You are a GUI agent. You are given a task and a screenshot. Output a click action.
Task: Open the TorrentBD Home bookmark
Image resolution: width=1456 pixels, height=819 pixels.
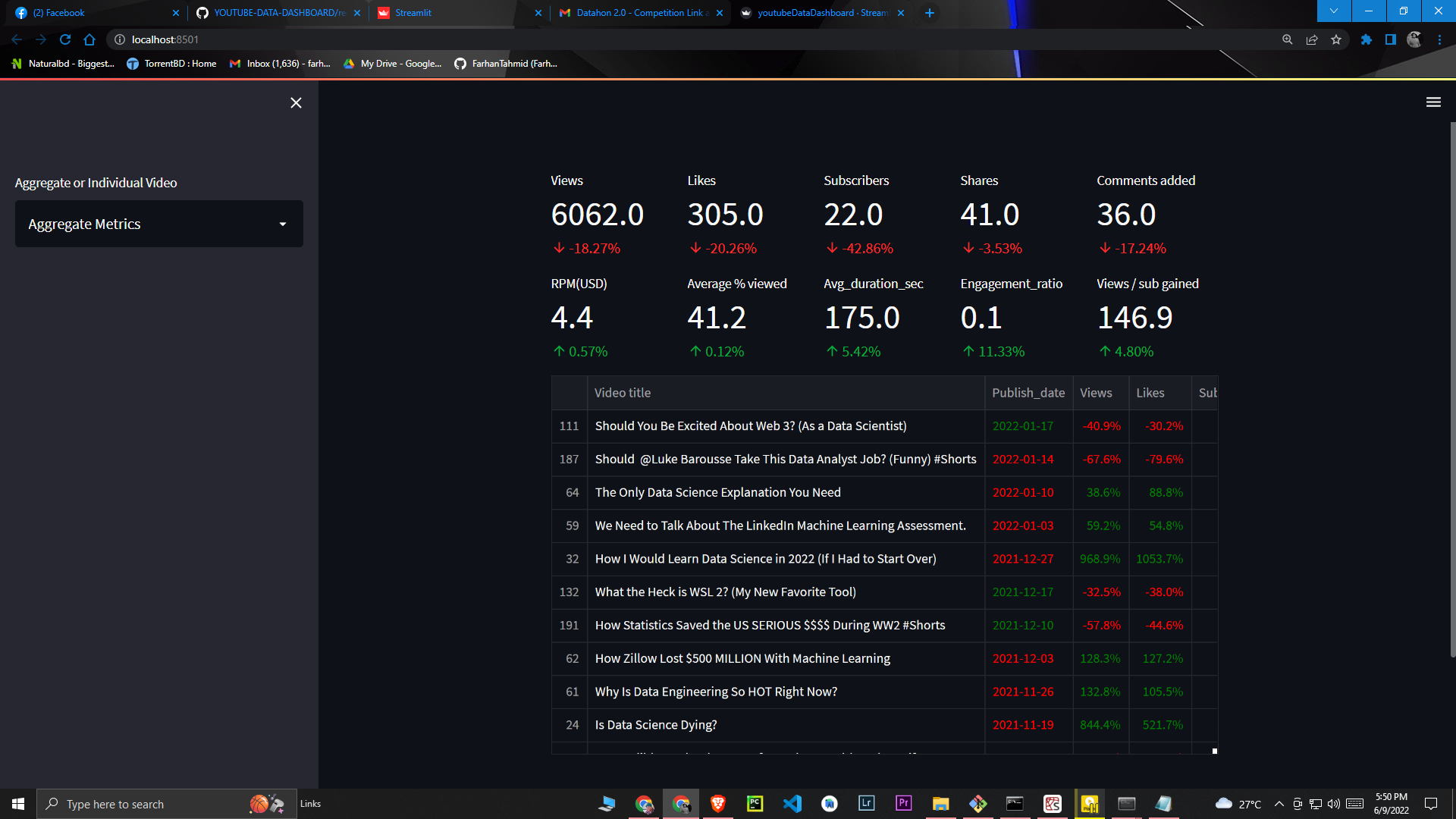coord(171,64)
